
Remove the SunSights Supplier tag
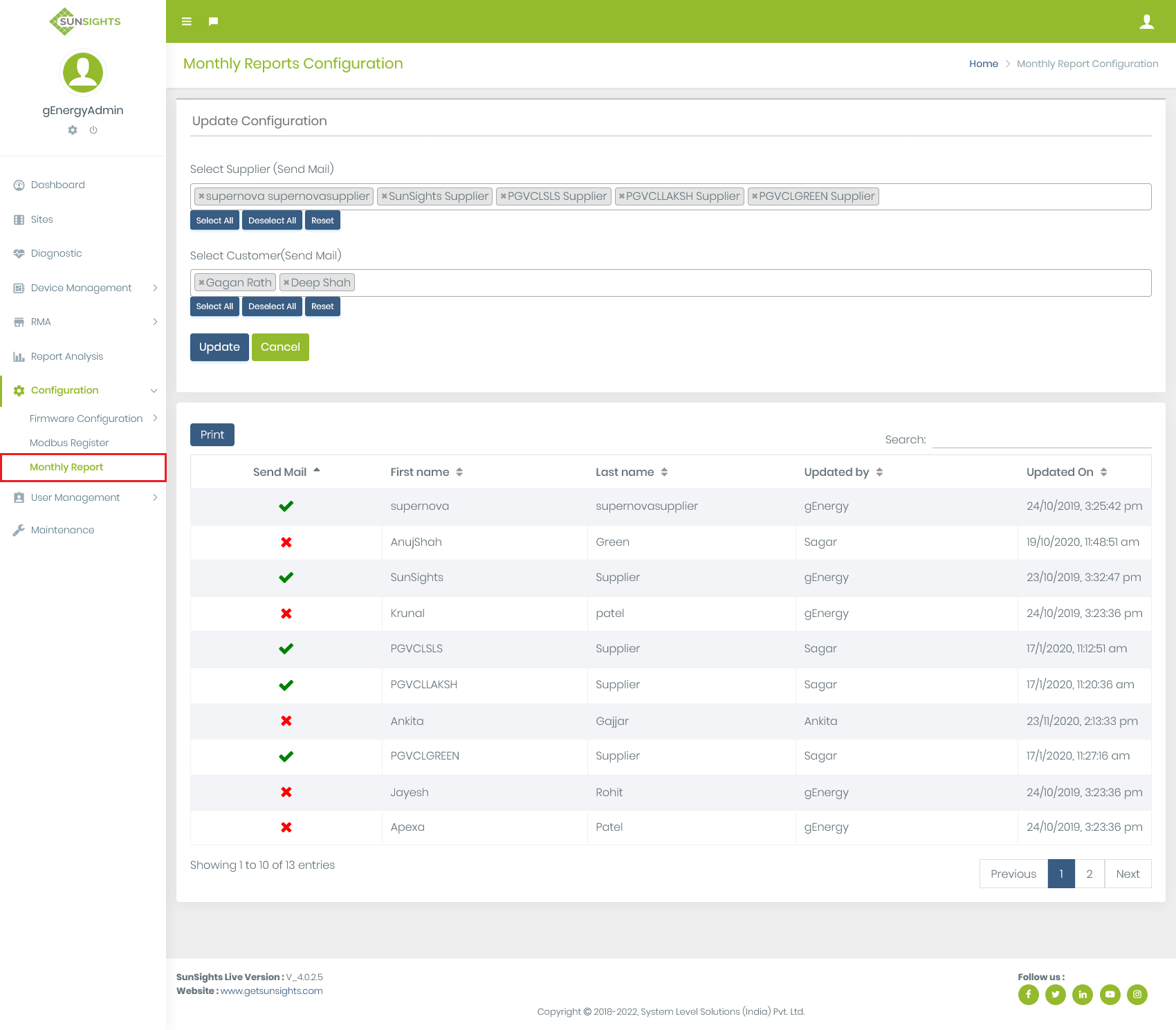pos(385,196)
